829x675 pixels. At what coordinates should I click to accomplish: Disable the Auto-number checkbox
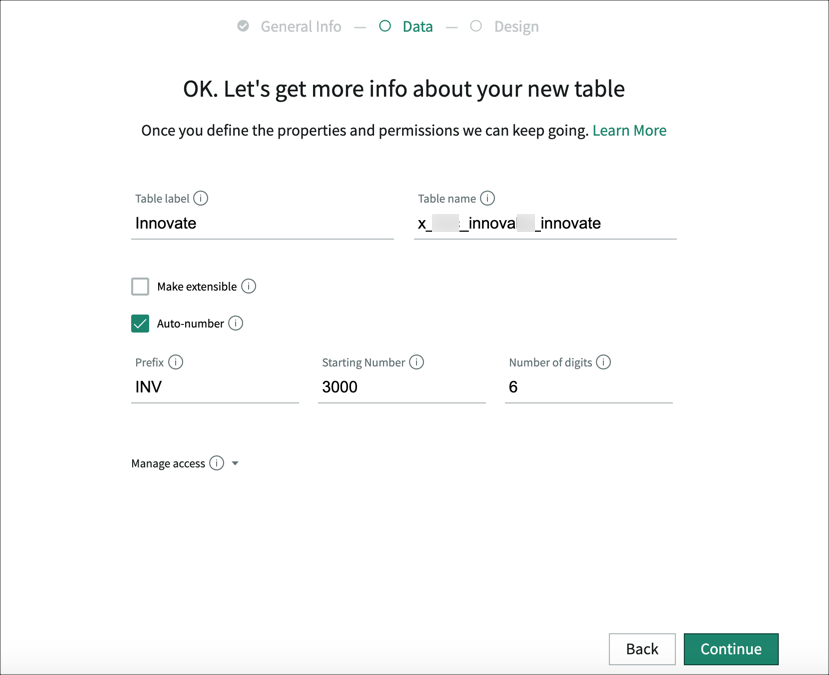[x=141, y=323]
